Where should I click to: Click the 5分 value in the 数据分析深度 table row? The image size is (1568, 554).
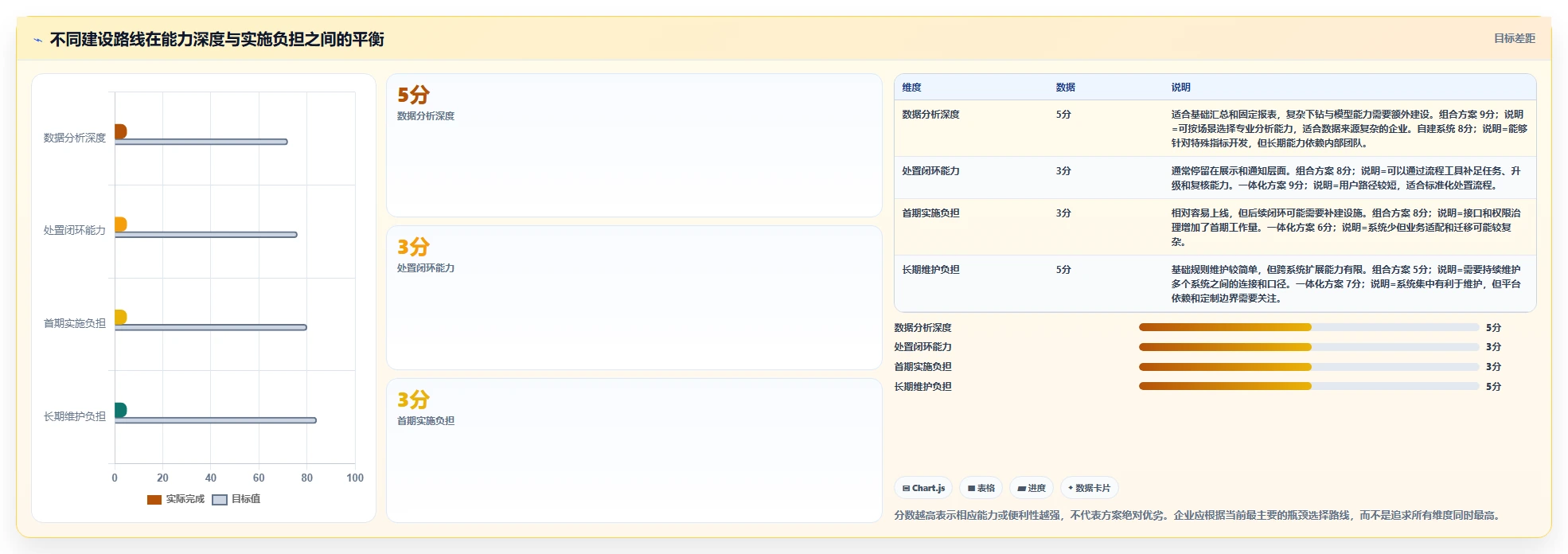click(1063, 115)
